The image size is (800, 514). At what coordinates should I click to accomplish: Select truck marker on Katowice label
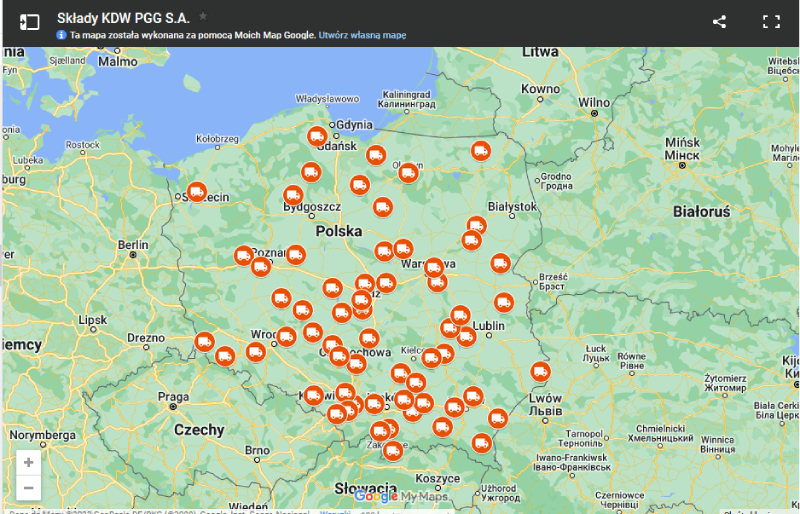point(314,396)
